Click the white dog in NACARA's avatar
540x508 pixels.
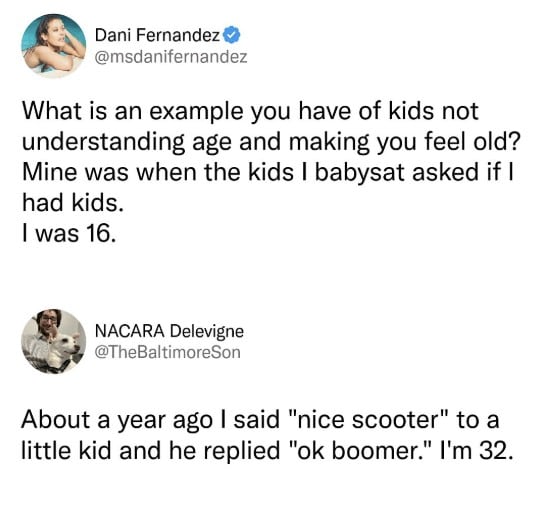64,351
